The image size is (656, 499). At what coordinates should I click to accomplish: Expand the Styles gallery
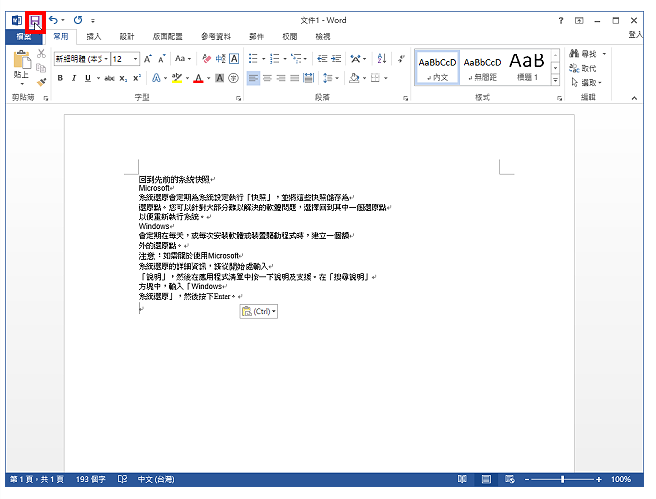555,79
